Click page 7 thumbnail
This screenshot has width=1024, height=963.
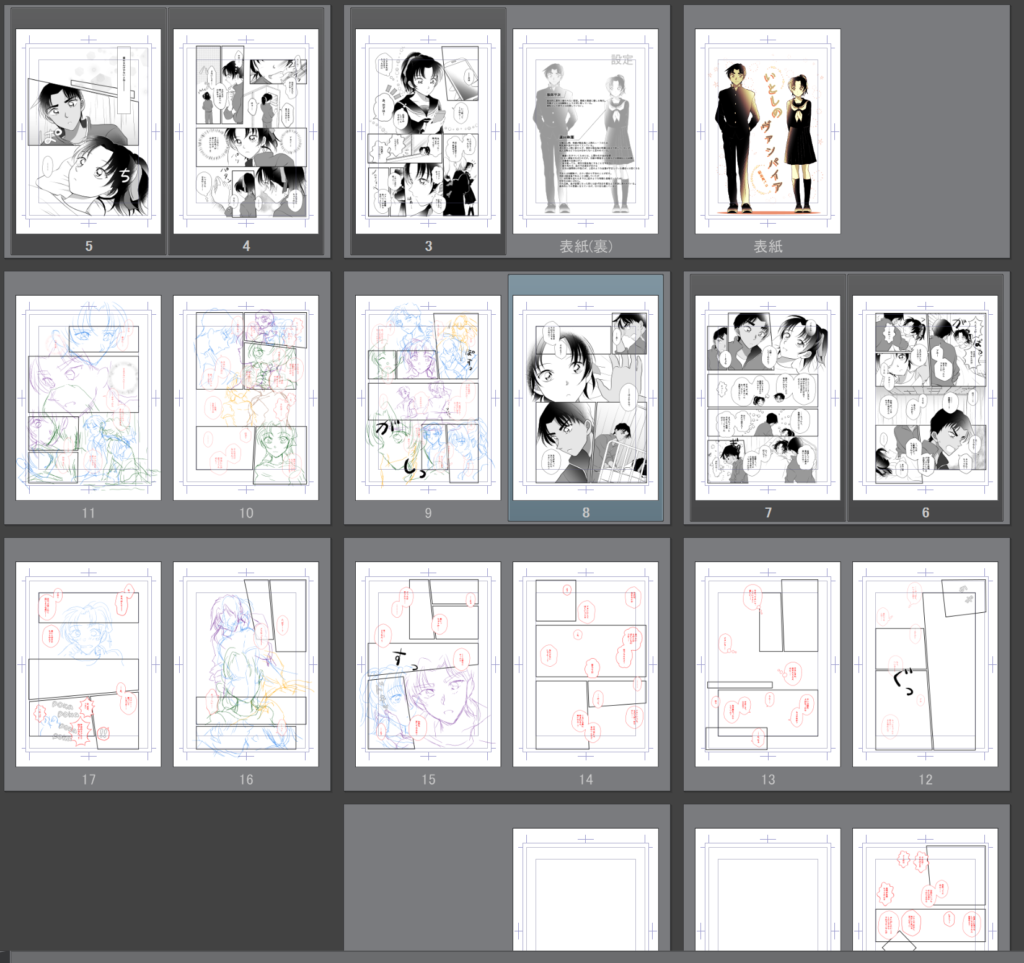(767, 397)
